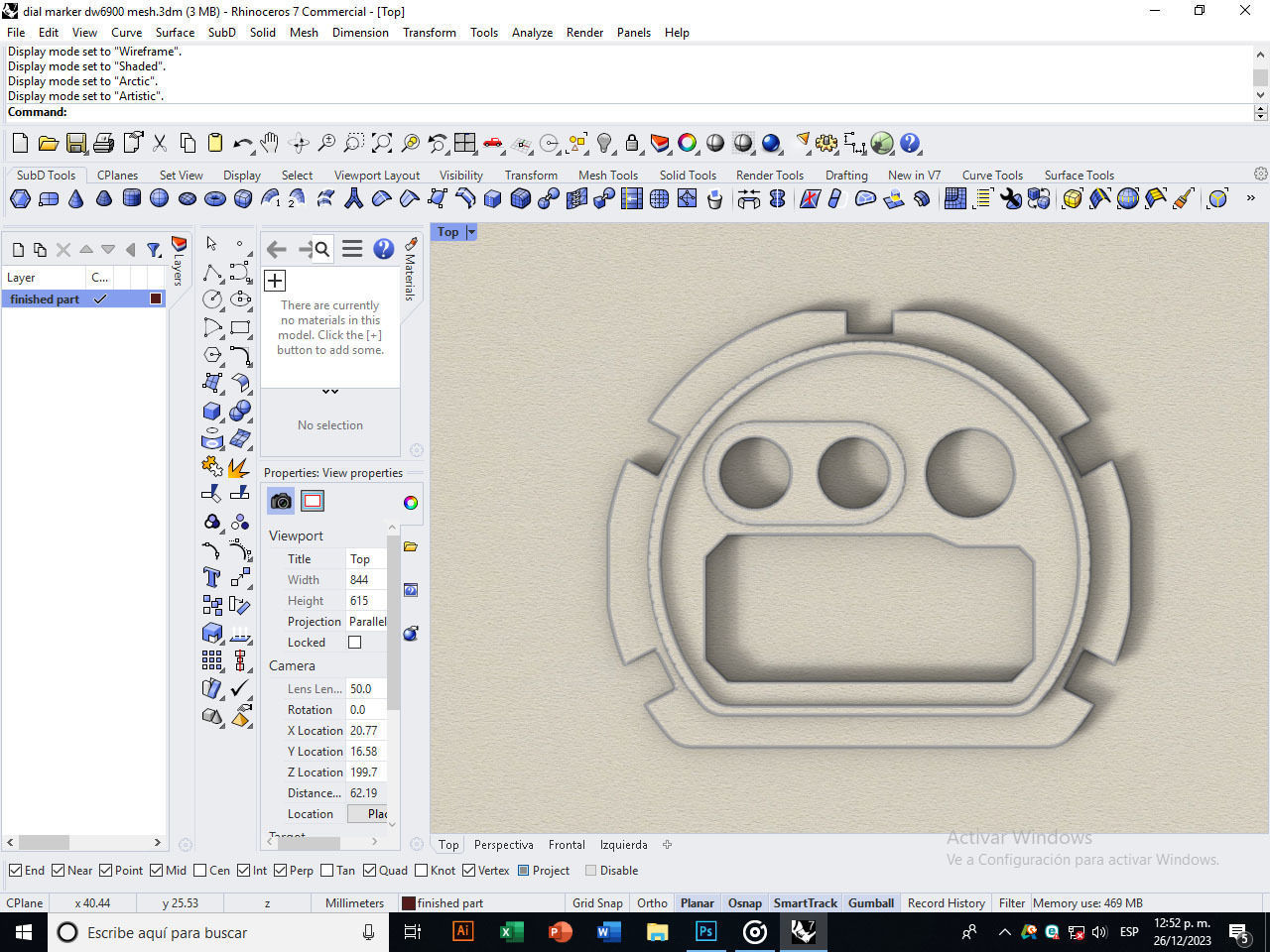Enable the Knot osnap checkbox

(422, 871)
